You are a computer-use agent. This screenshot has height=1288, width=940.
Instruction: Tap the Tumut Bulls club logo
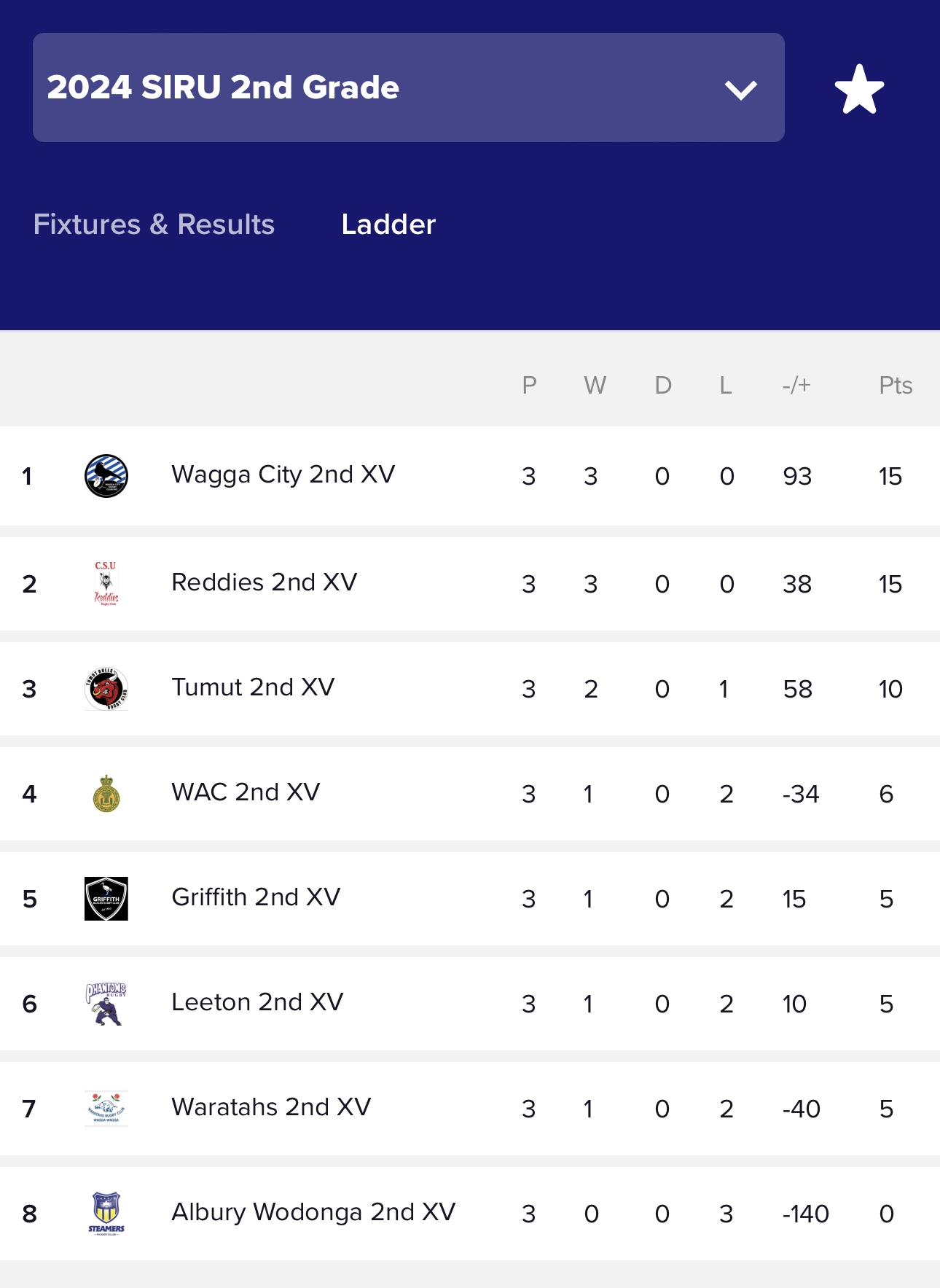pos(106,689)
